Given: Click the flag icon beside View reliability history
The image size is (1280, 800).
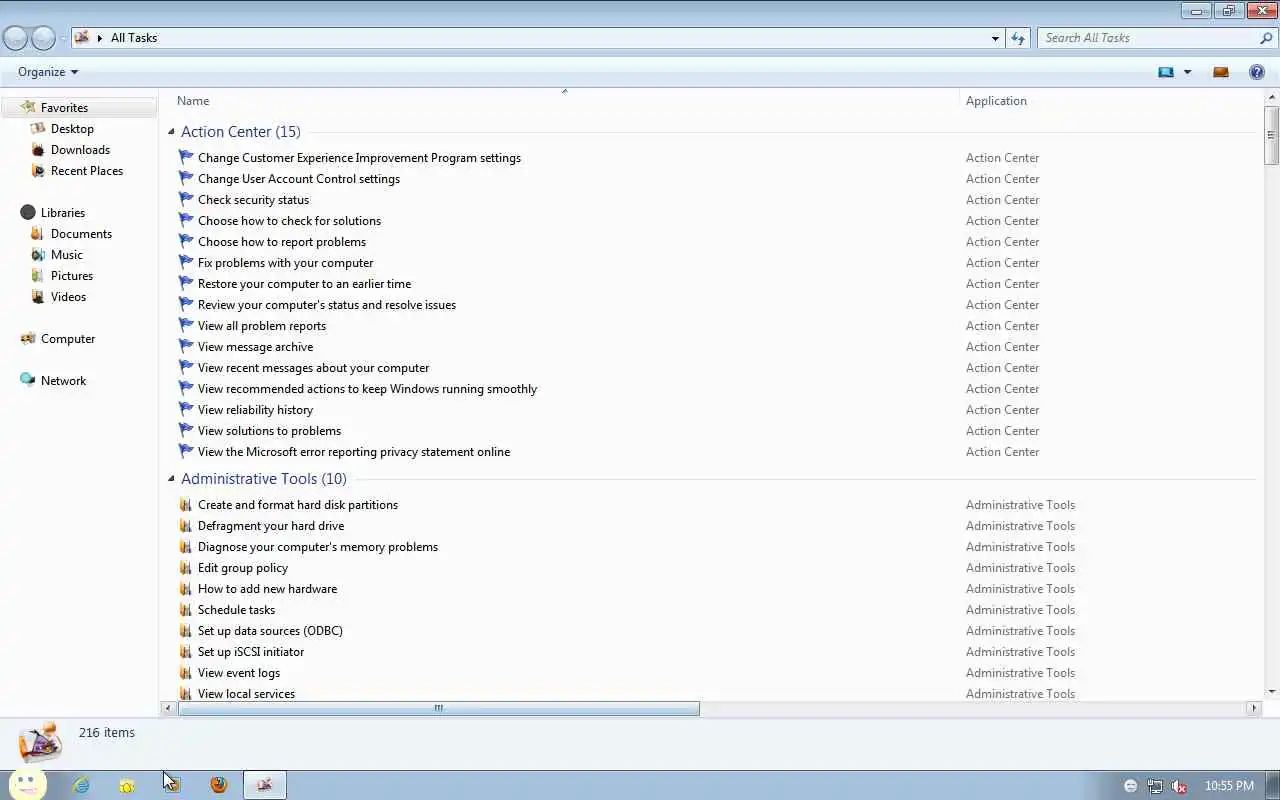Looking at the screenshot, I should (x=185, y=409).
